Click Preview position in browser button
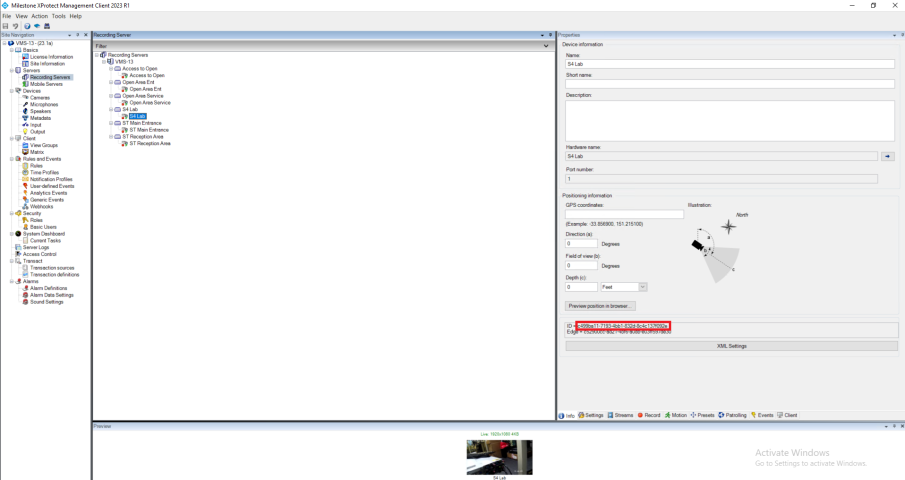The image size is (905, 480). pos(600,306)
